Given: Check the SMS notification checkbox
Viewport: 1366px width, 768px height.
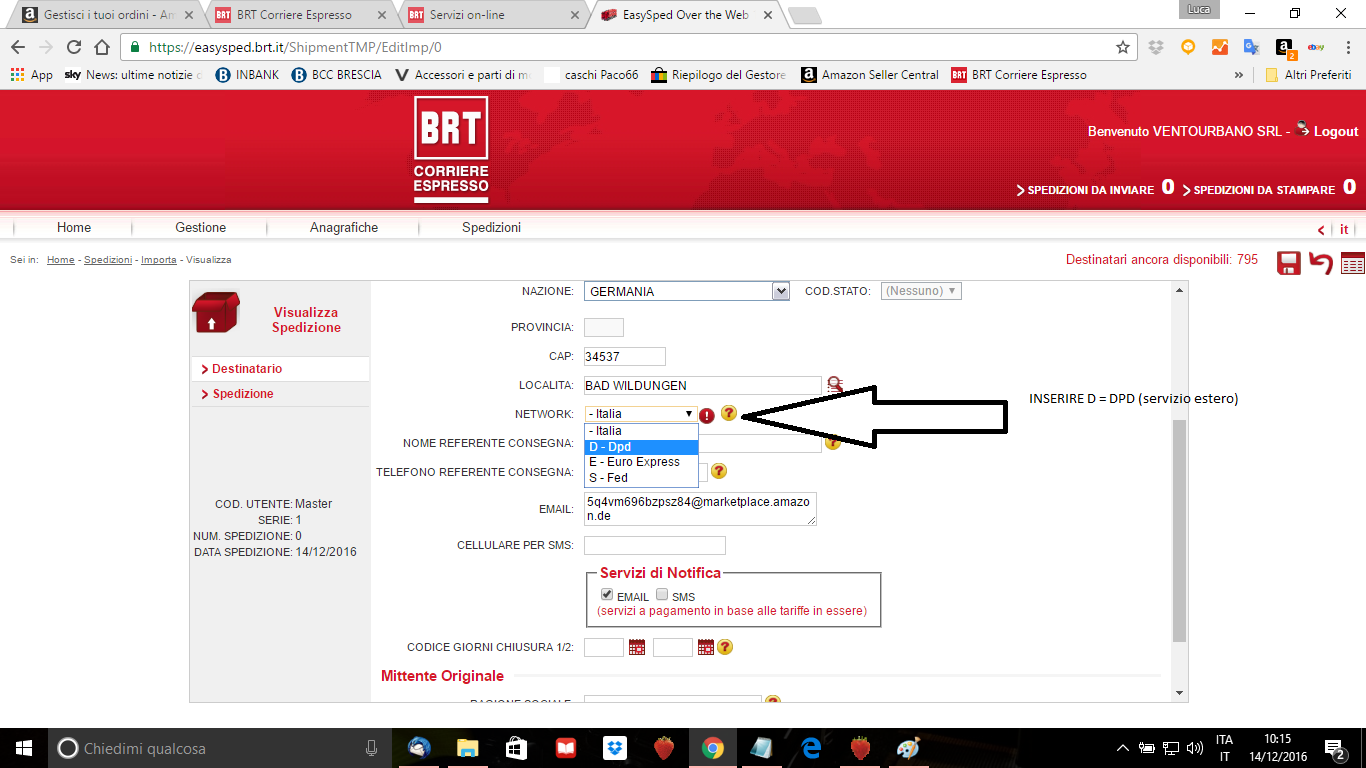Looking at the screenshot, I should (x=662, y=595).
